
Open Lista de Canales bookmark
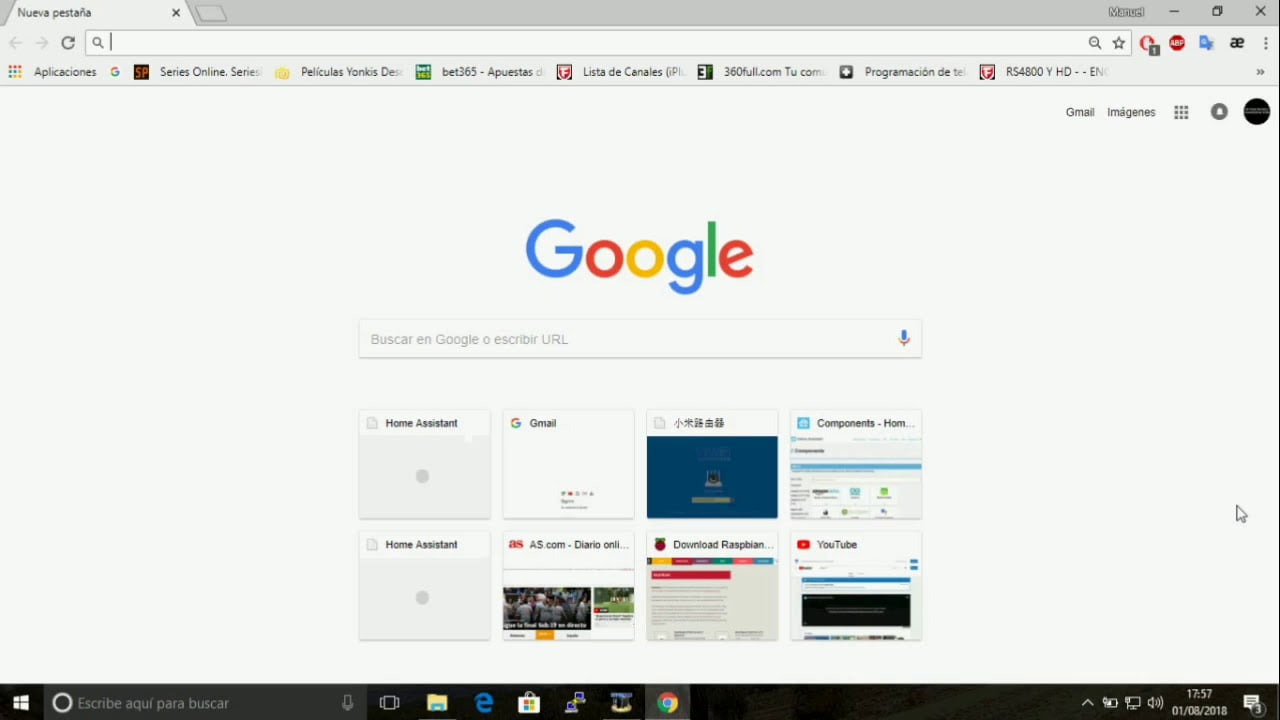pos(621,72)
